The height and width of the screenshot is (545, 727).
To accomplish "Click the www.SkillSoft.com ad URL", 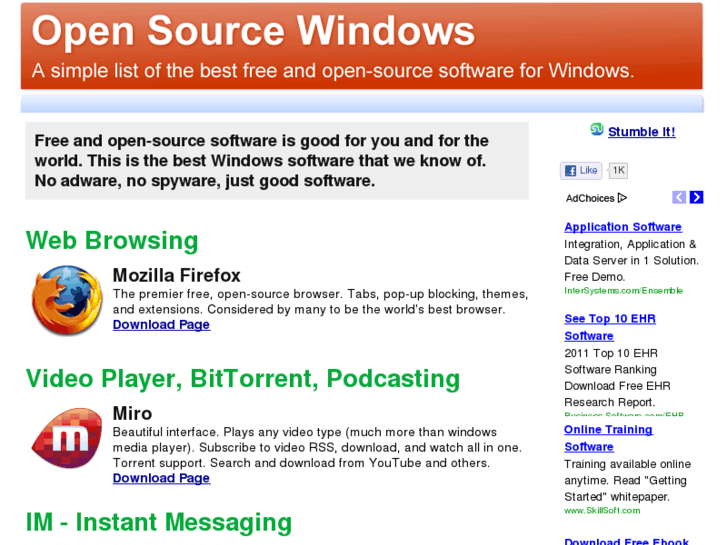I will pyautogui.click(x=602, y=511).
